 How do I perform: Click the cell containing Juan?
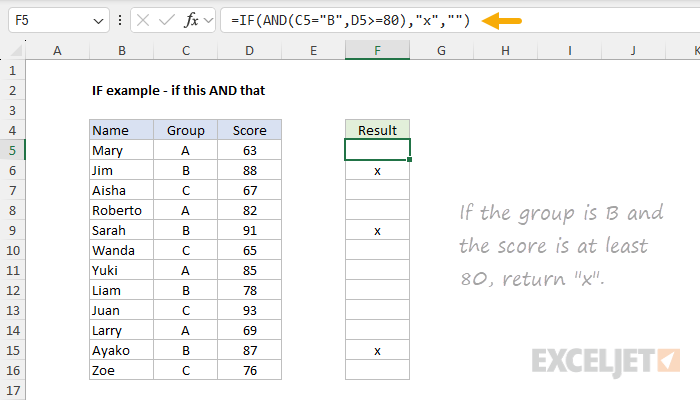[121, 310]
